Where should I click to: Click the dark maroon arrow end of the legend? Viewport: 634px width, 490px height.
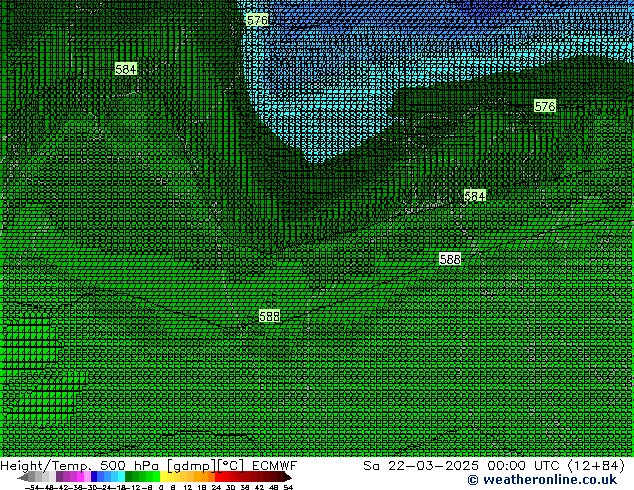pyautogui.click(x=287, y=477)
